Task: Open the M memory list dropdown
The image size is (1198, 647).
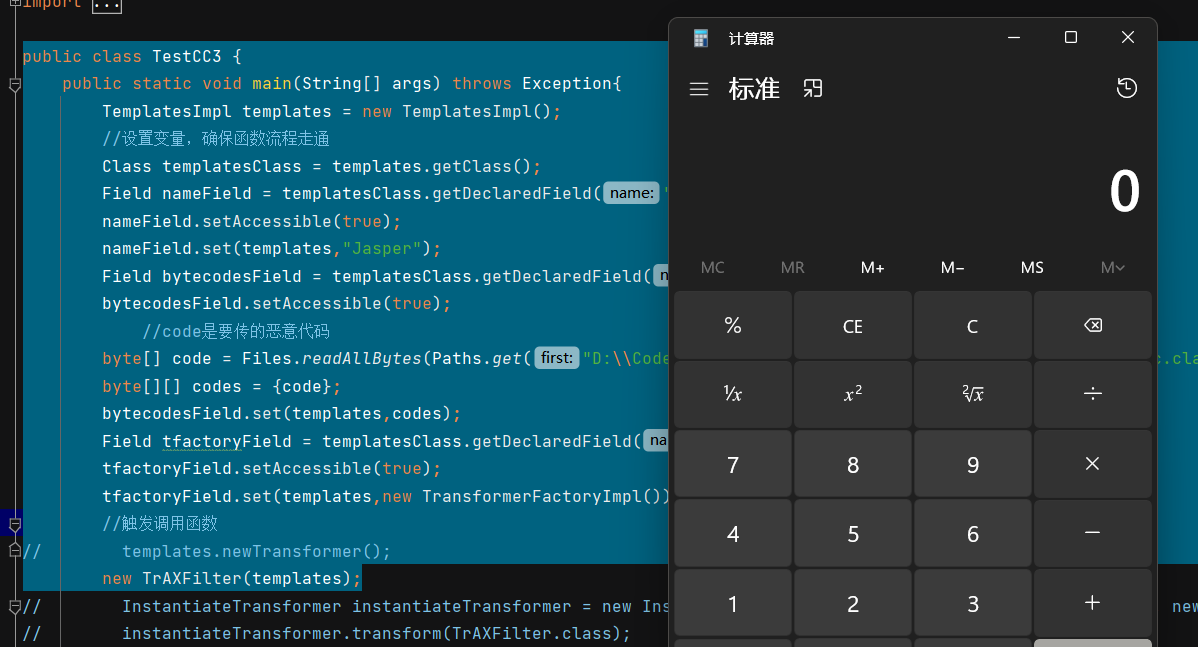Action: (1112, 267)
